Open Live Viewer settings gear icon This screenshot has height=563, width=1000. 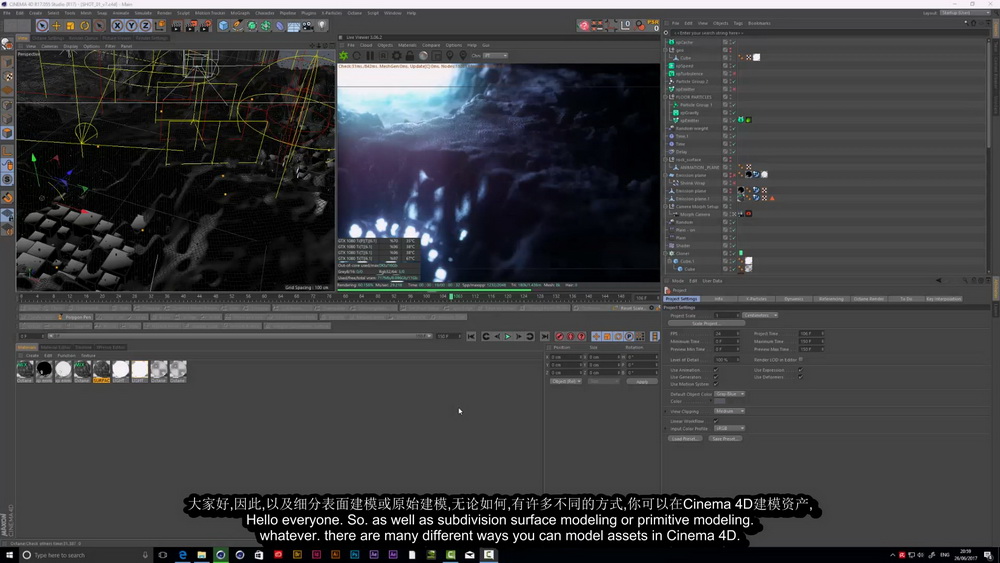click(397, 55)
